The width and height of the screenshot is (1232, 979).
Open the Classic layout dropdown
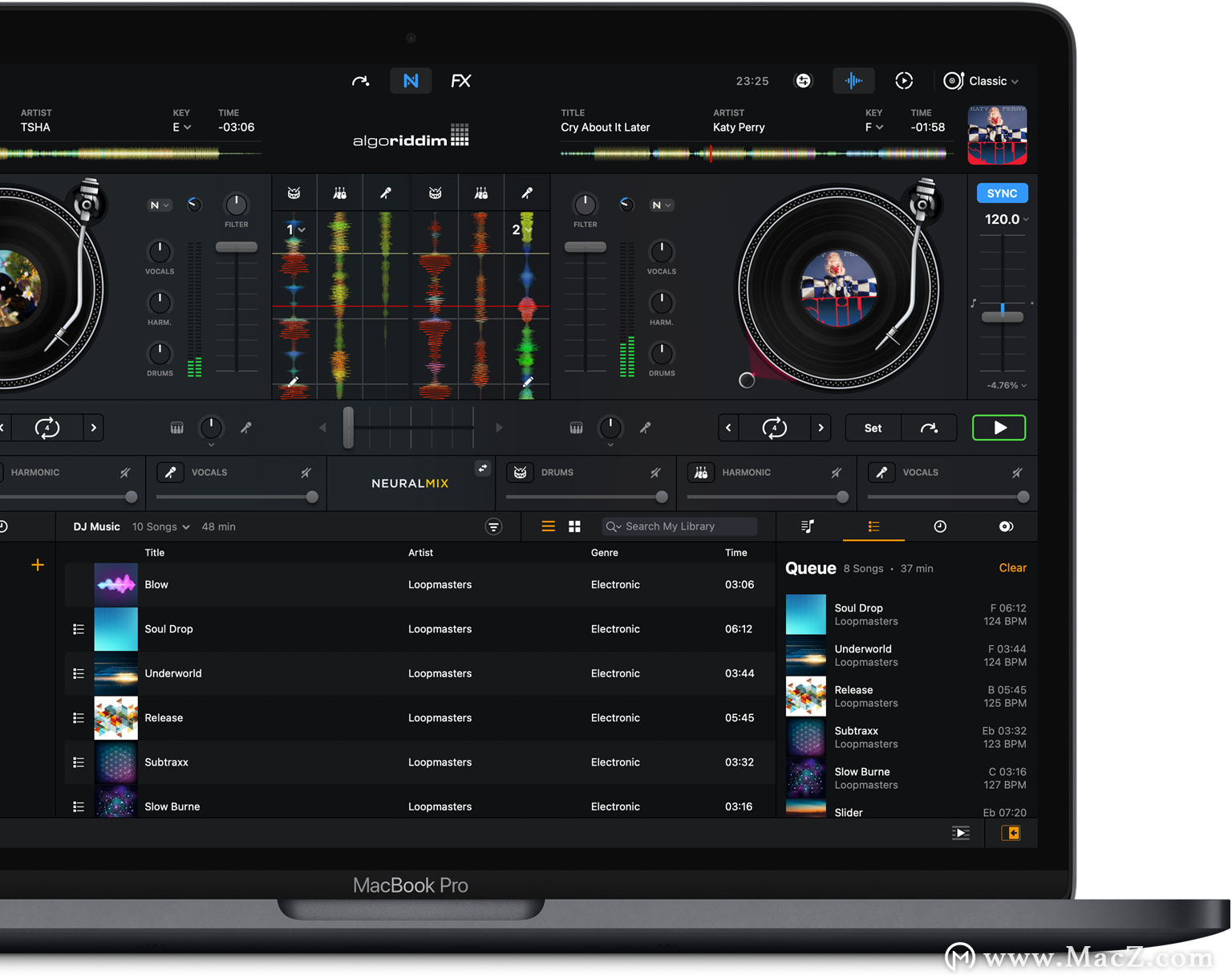pyautogui.click(x=981, y=81)
